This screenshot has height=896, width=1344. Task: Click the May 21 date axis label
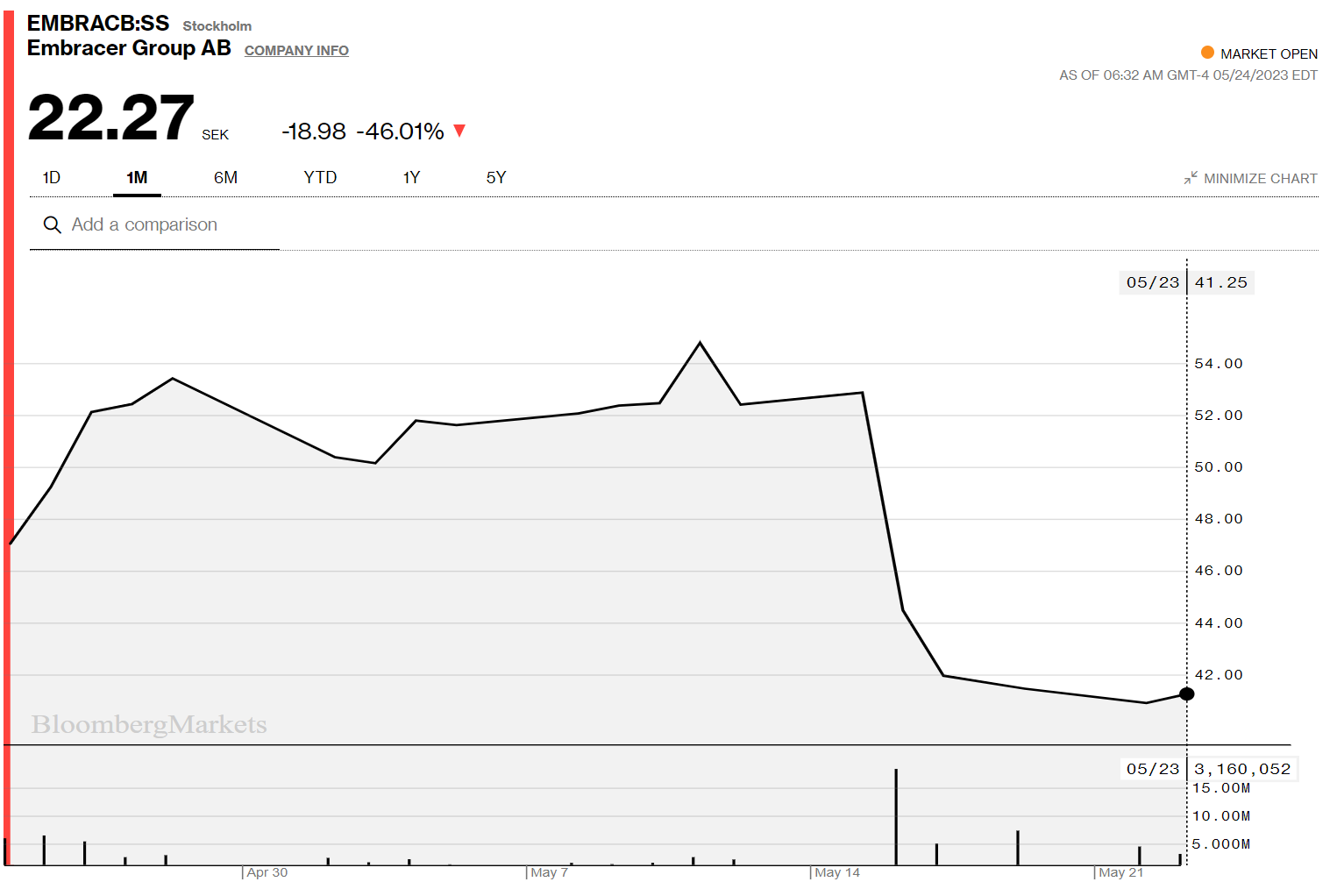1121,872
